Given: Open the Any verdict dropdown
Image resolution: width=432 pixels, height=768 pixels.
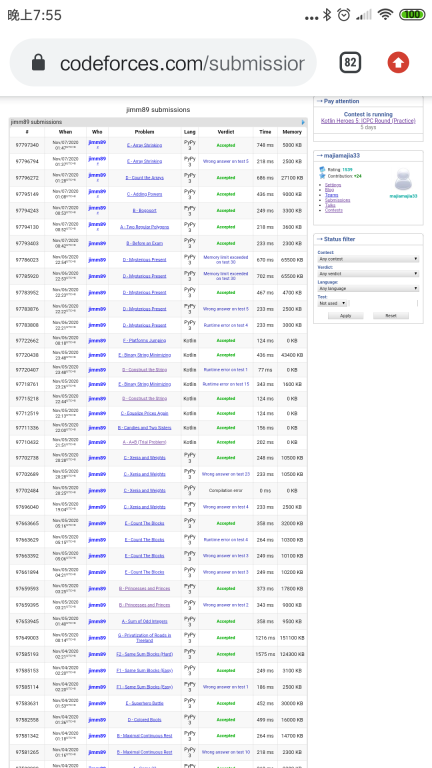Looking at the screenshot, I should 368,273.
